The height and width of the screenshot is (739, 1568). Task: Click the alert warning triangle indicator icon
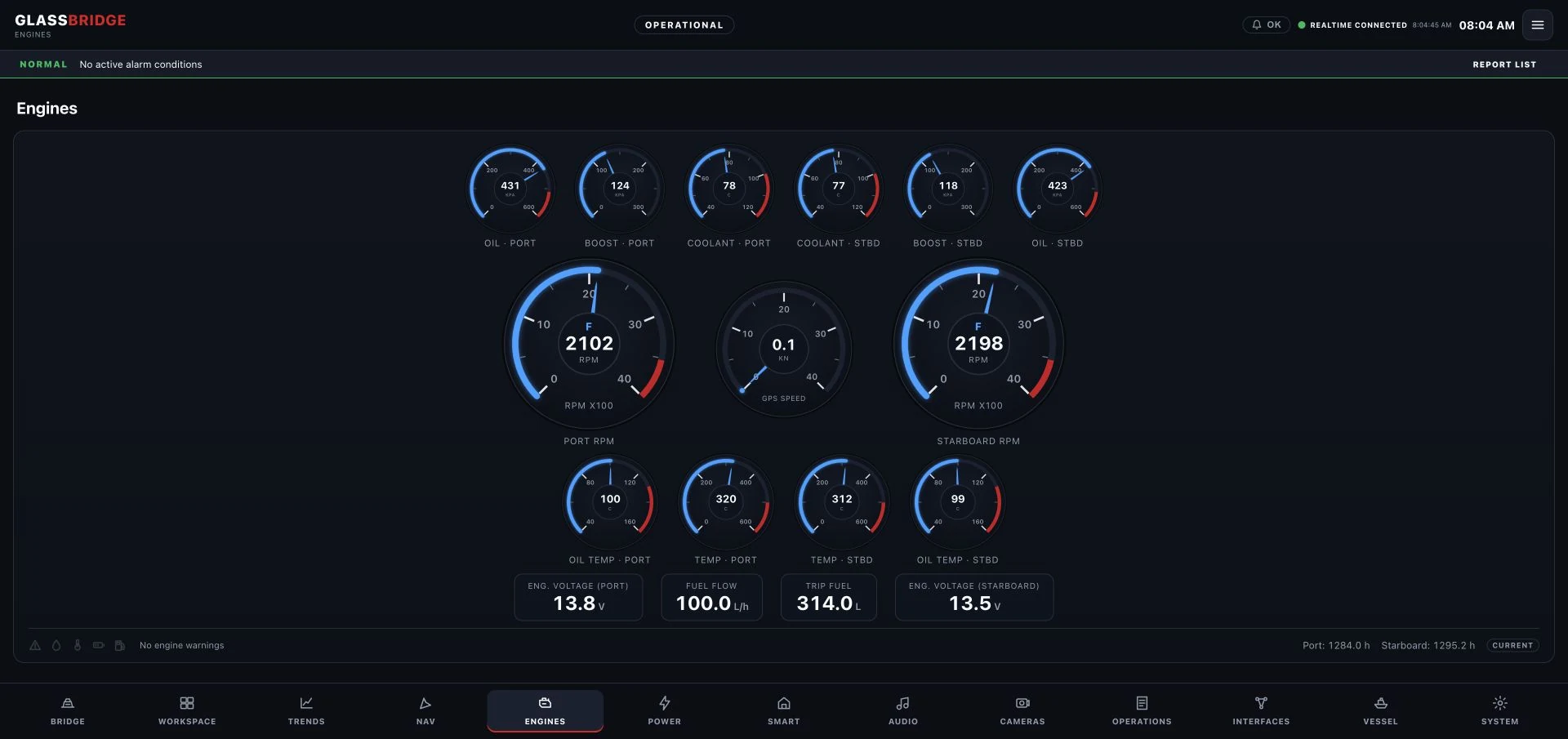click(x=35, y=645)
